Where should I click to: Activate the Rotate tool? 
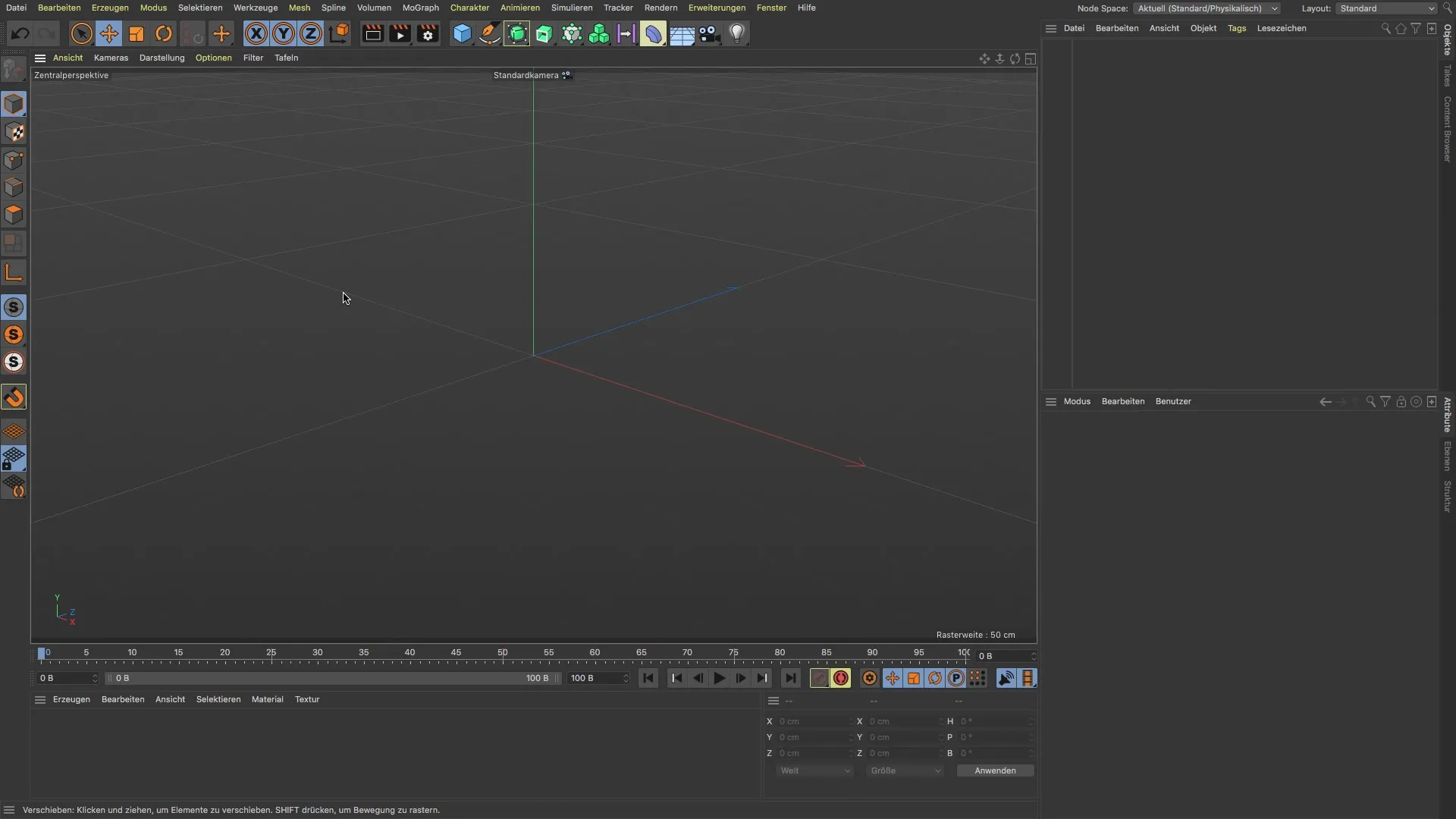coord(164,34)
